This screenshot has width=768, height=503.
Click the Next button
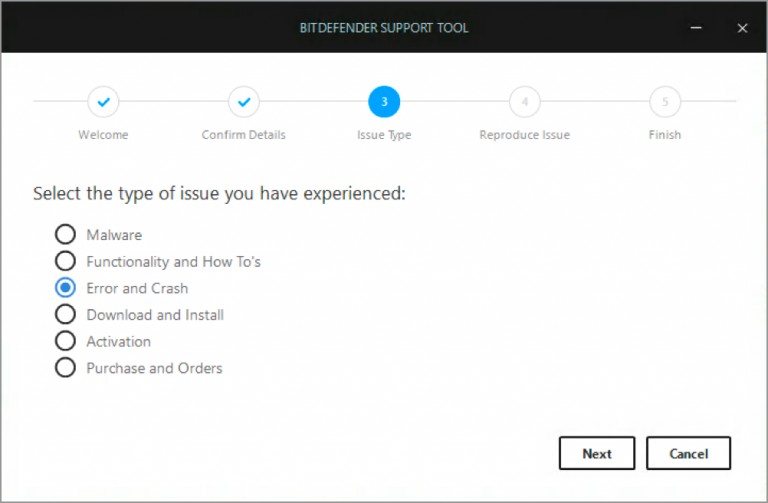pyautogui.click(x=597, y=454)
